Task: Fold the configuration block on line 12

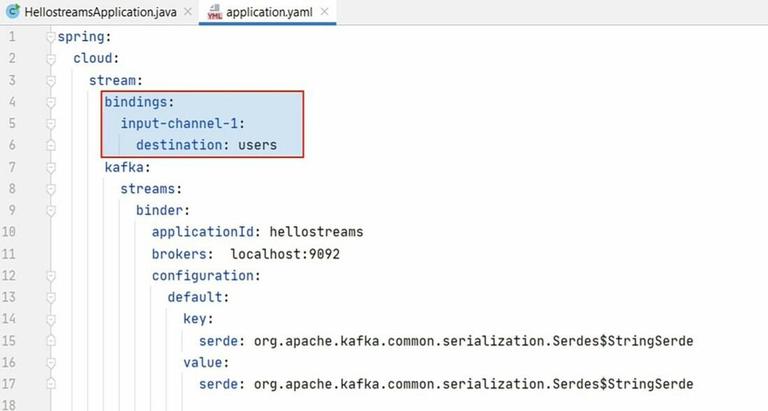Action: click(51, 275)
